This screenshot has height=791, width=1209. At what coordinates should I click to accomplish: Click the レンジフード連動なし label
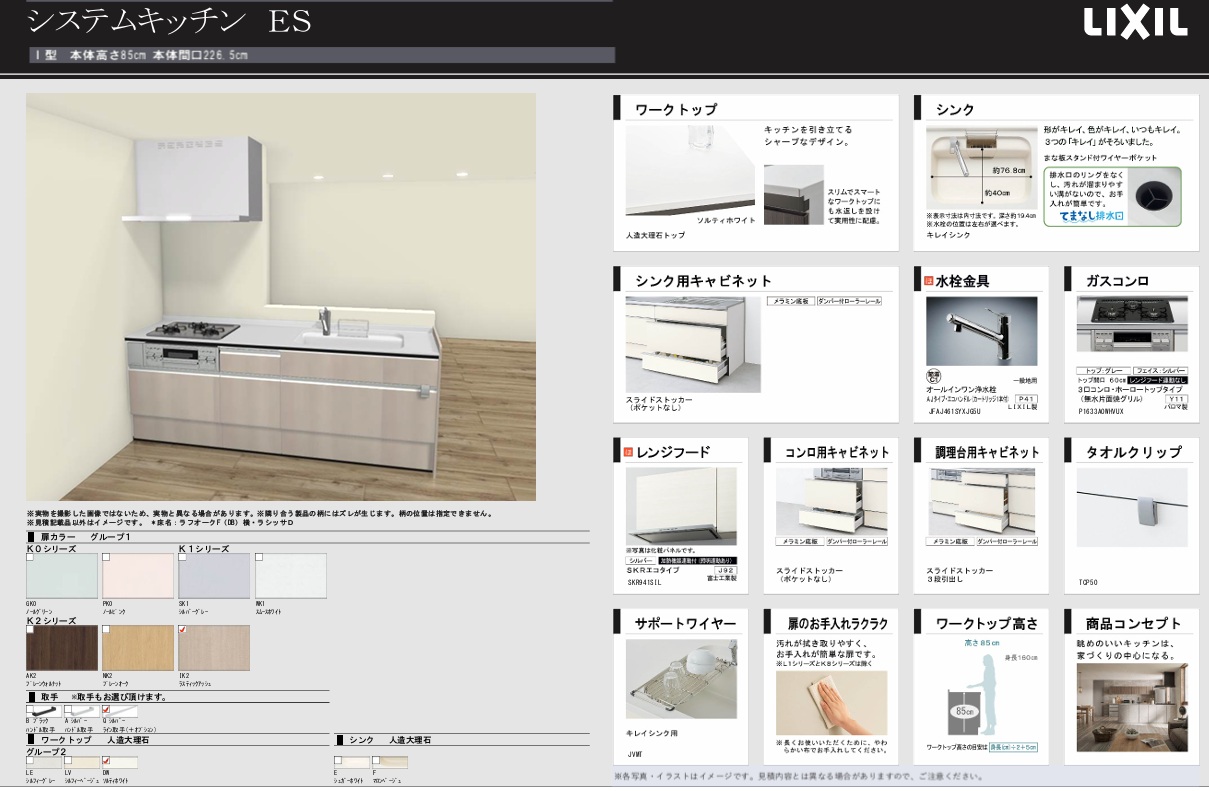click(x=1158, y=380)
